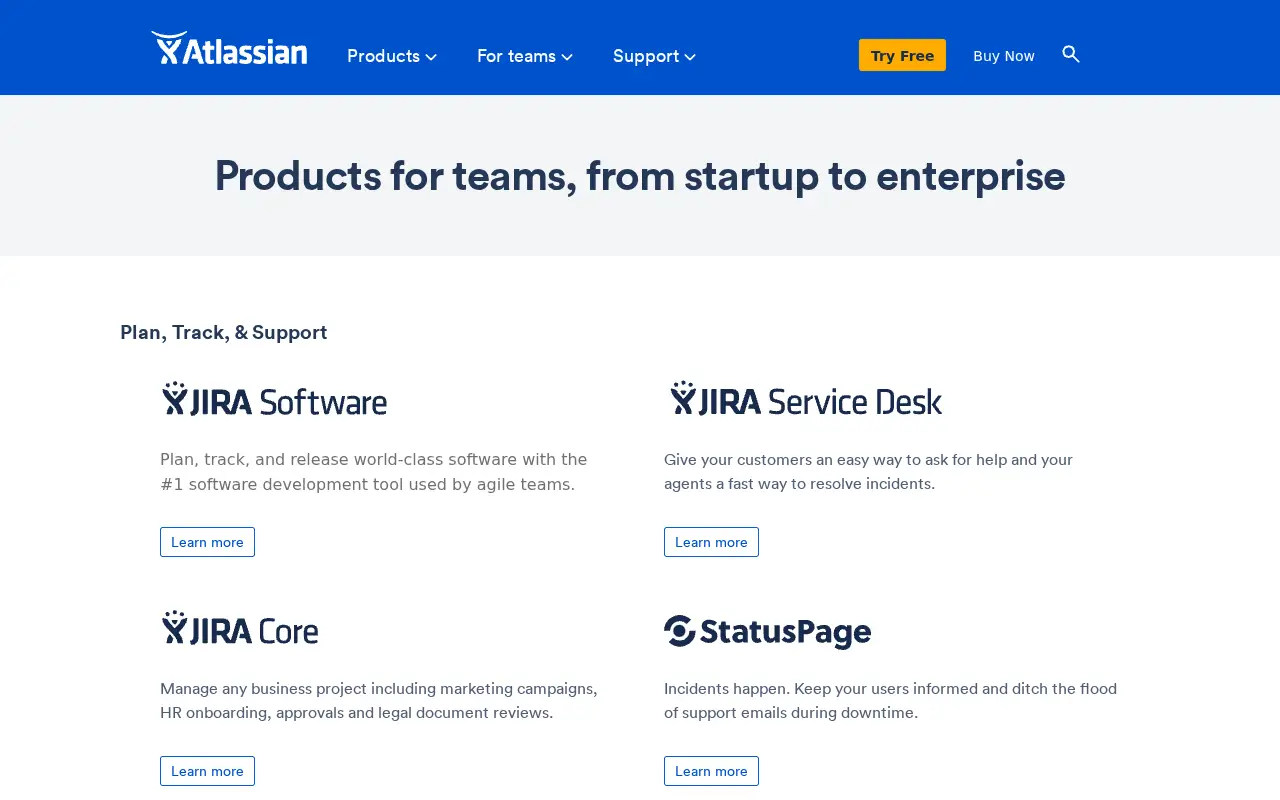Click the JIRA Software product logo
This screenshot has height=800, width=1280.
click(275, 399)
